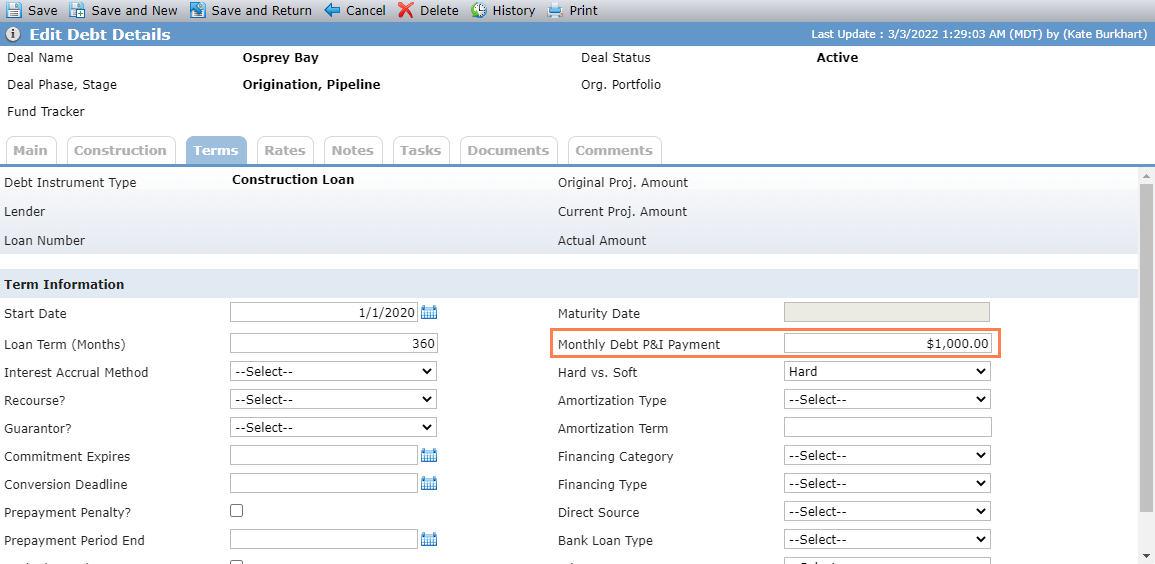Open the Start Date calendar picker
Viewport: 1155px width, 564px height.
click(x=429, y=312)
